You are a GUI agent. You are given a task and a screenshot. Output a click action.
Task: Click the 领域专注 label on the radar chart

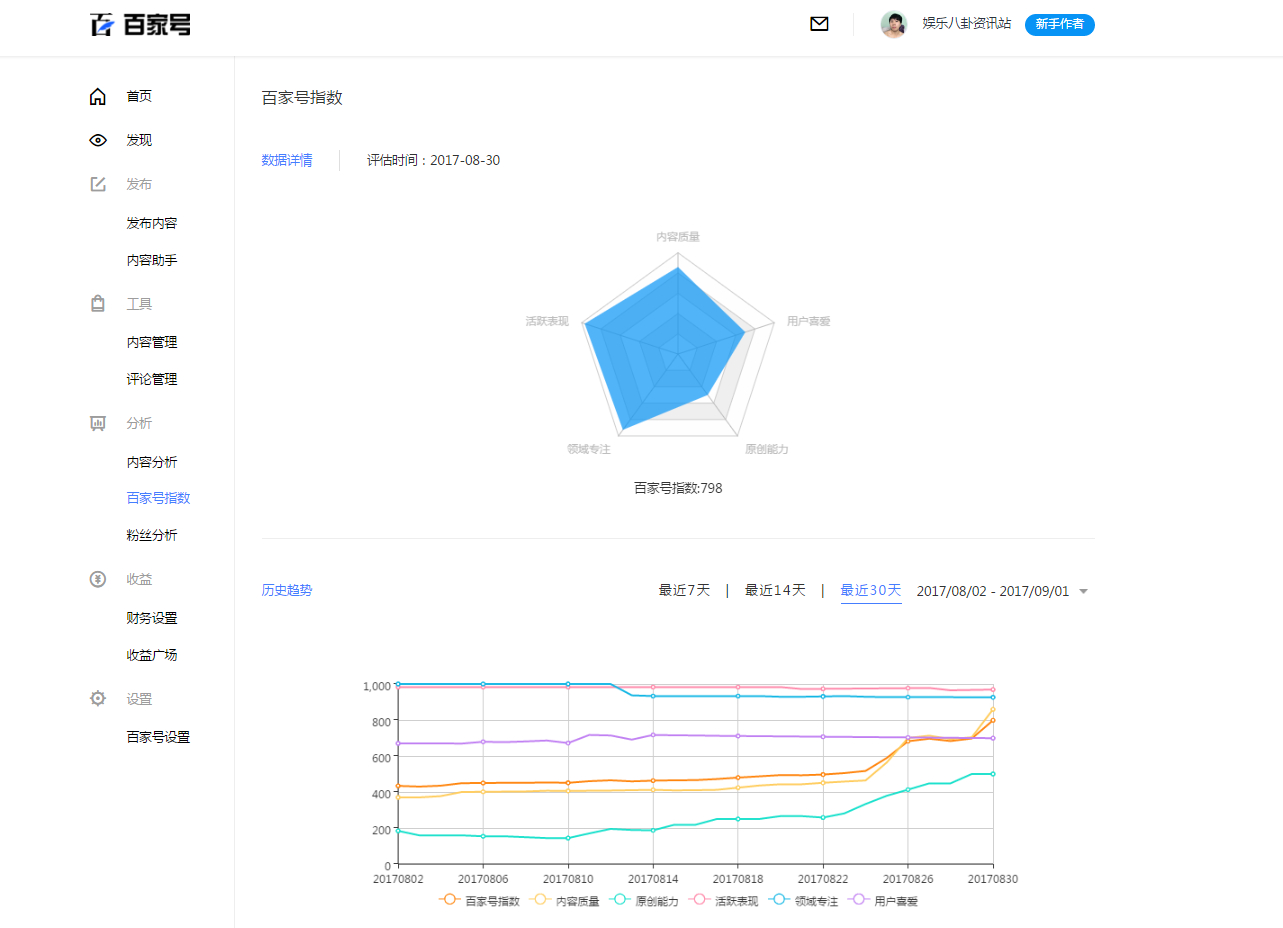(x=589, y=449)
